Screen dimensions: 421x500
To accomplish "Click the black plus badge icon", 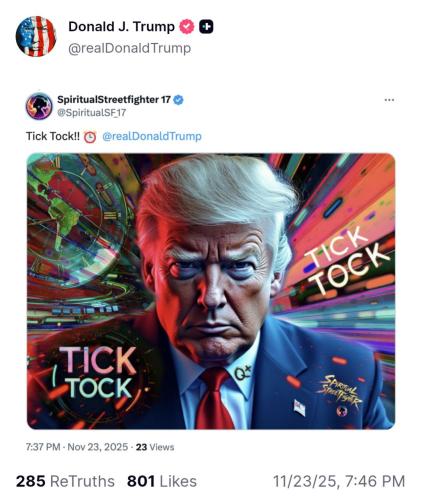I will point(206,27).
